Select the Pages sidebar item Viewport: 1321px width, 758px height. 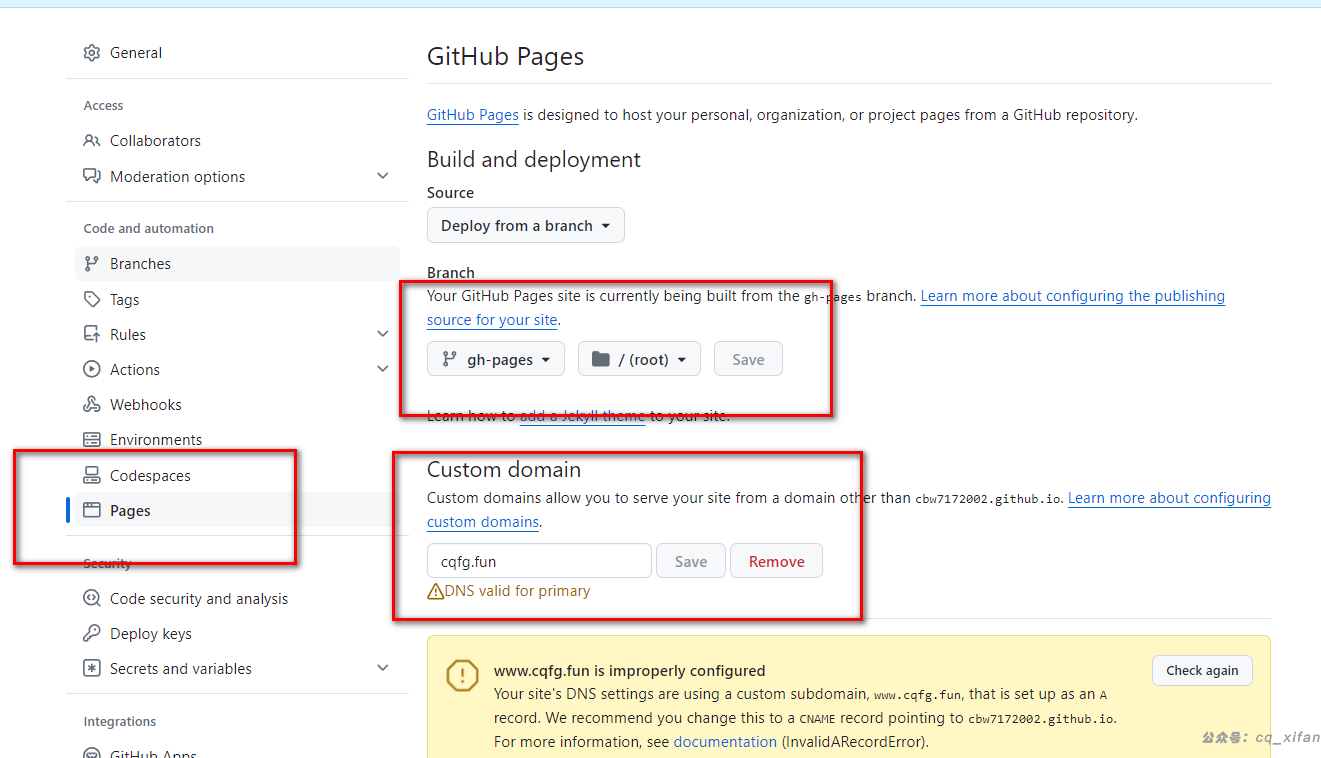tap(130, 511)
